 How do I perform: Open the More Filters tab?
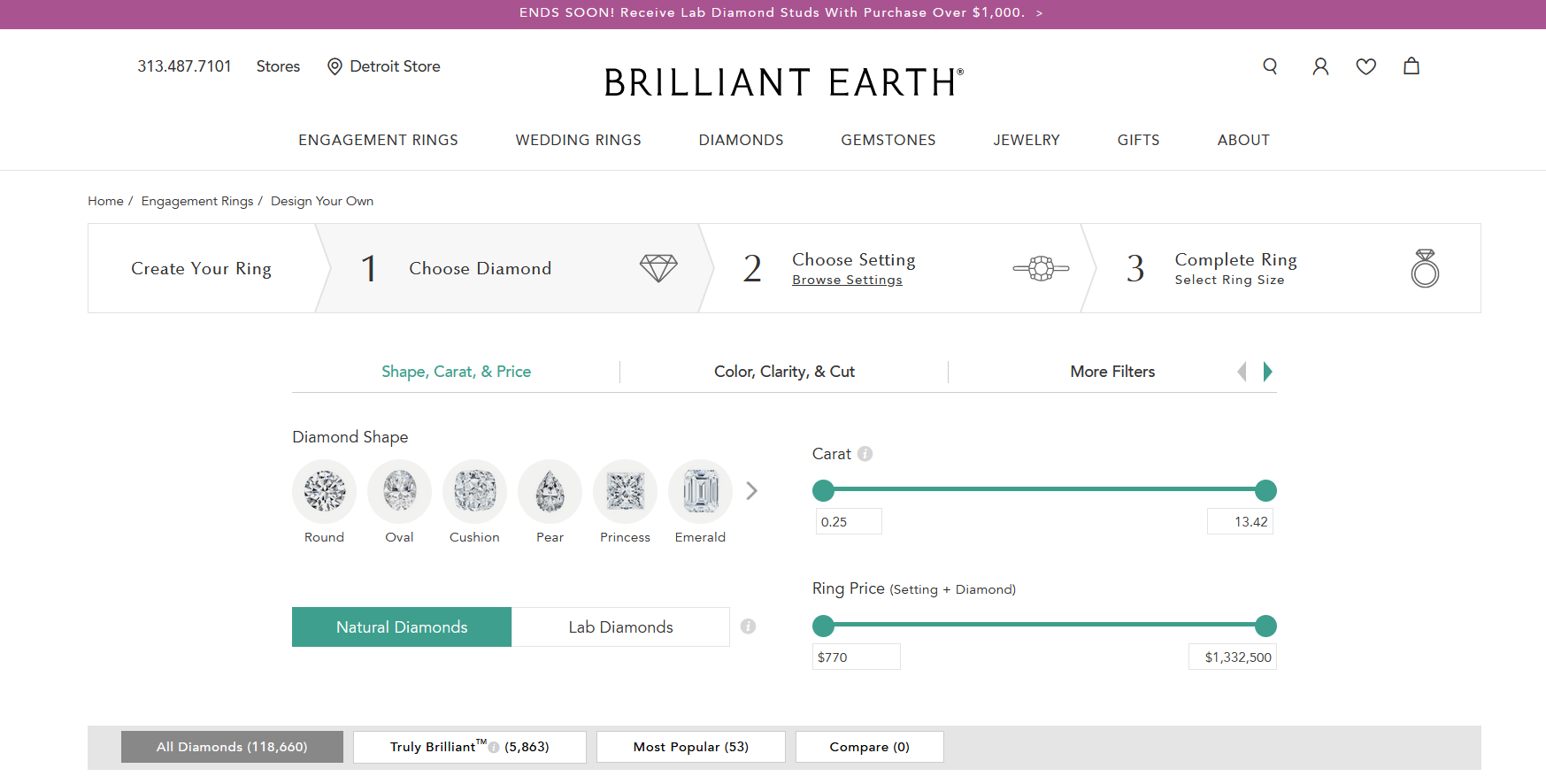point(1112,372)
